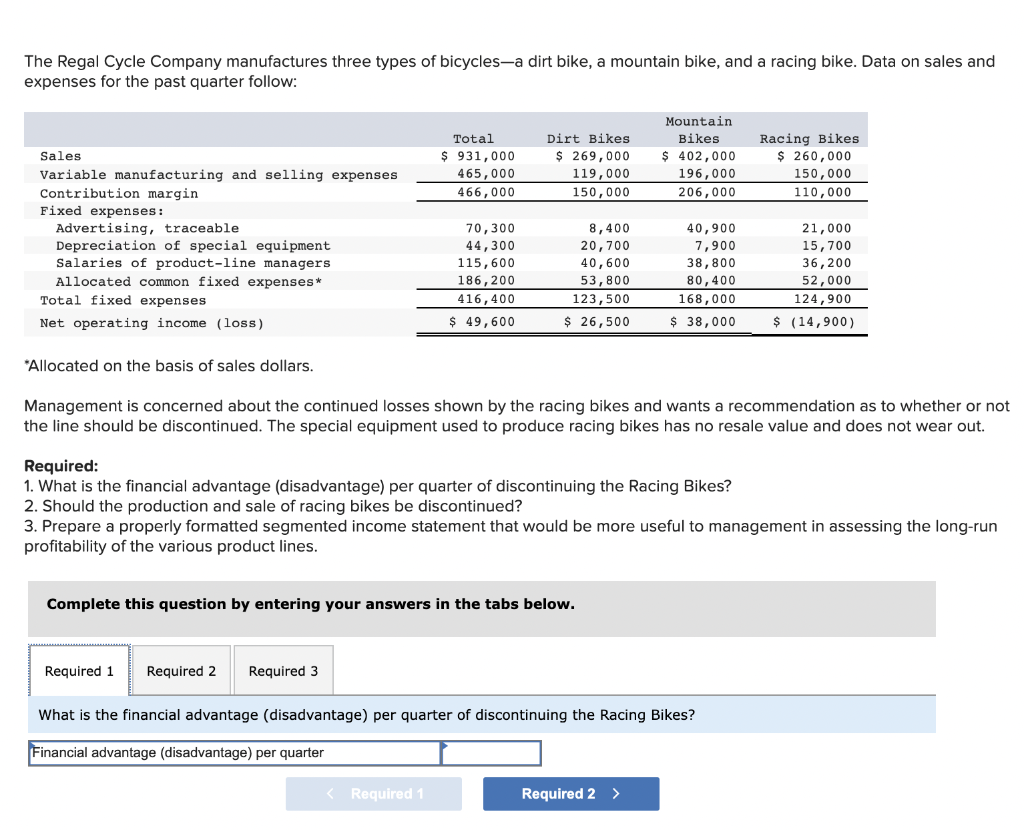
Task: Click Dirt Bikes total fixed 123,500
Action: point(601,299)
